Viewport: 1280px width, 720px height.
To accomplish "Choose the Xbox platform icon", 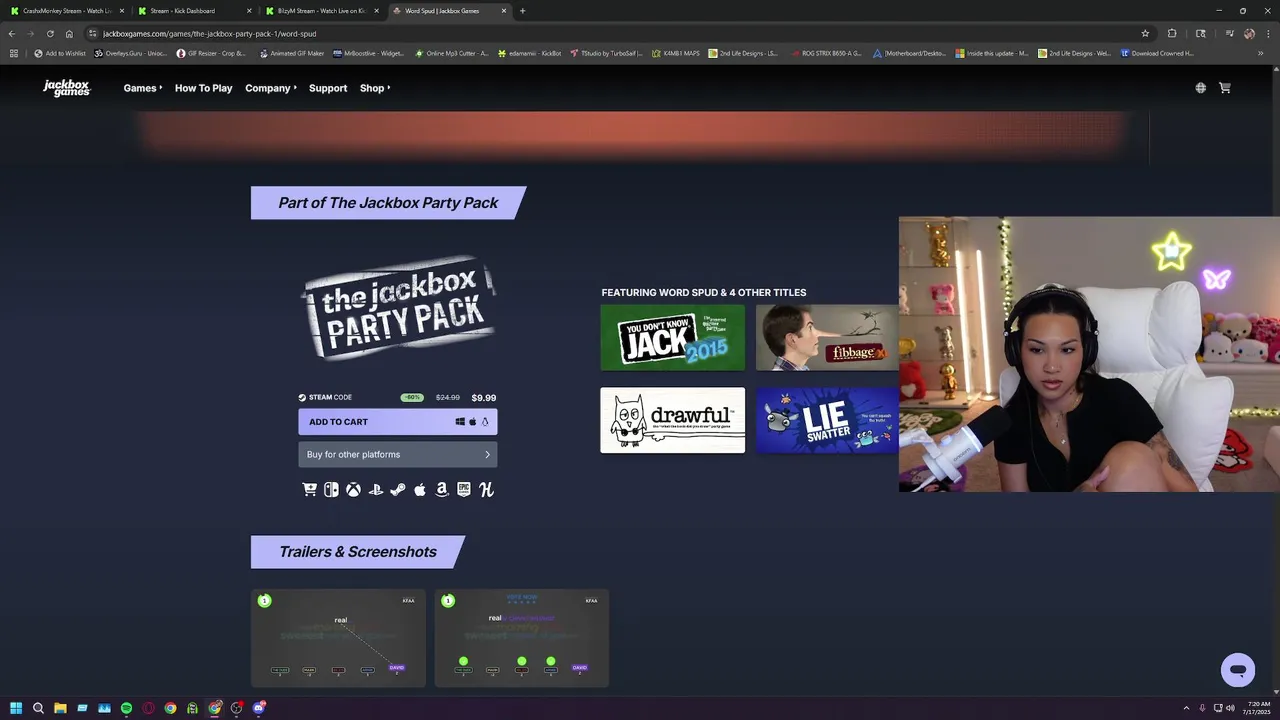I will (x=353, y=490).
